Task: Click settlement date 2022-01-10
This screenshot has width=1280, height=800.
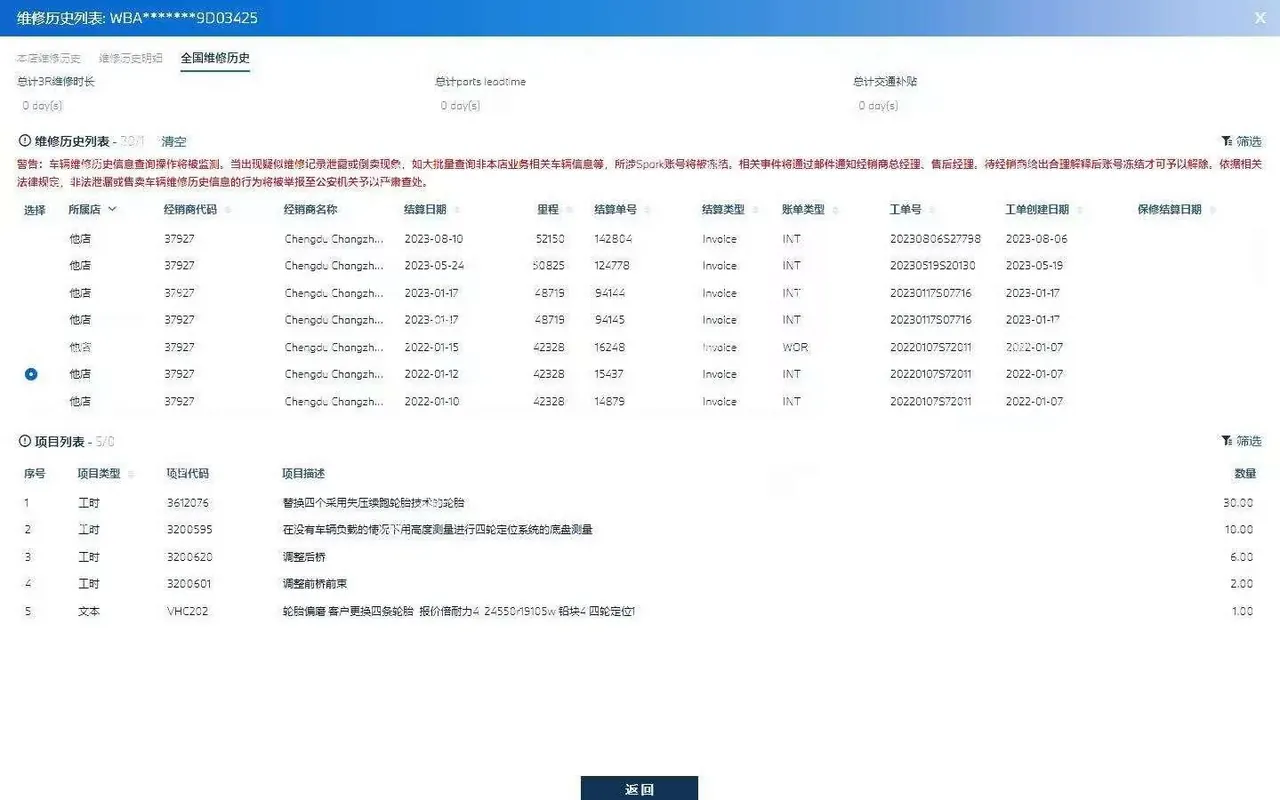Action: tap(431, 401)
